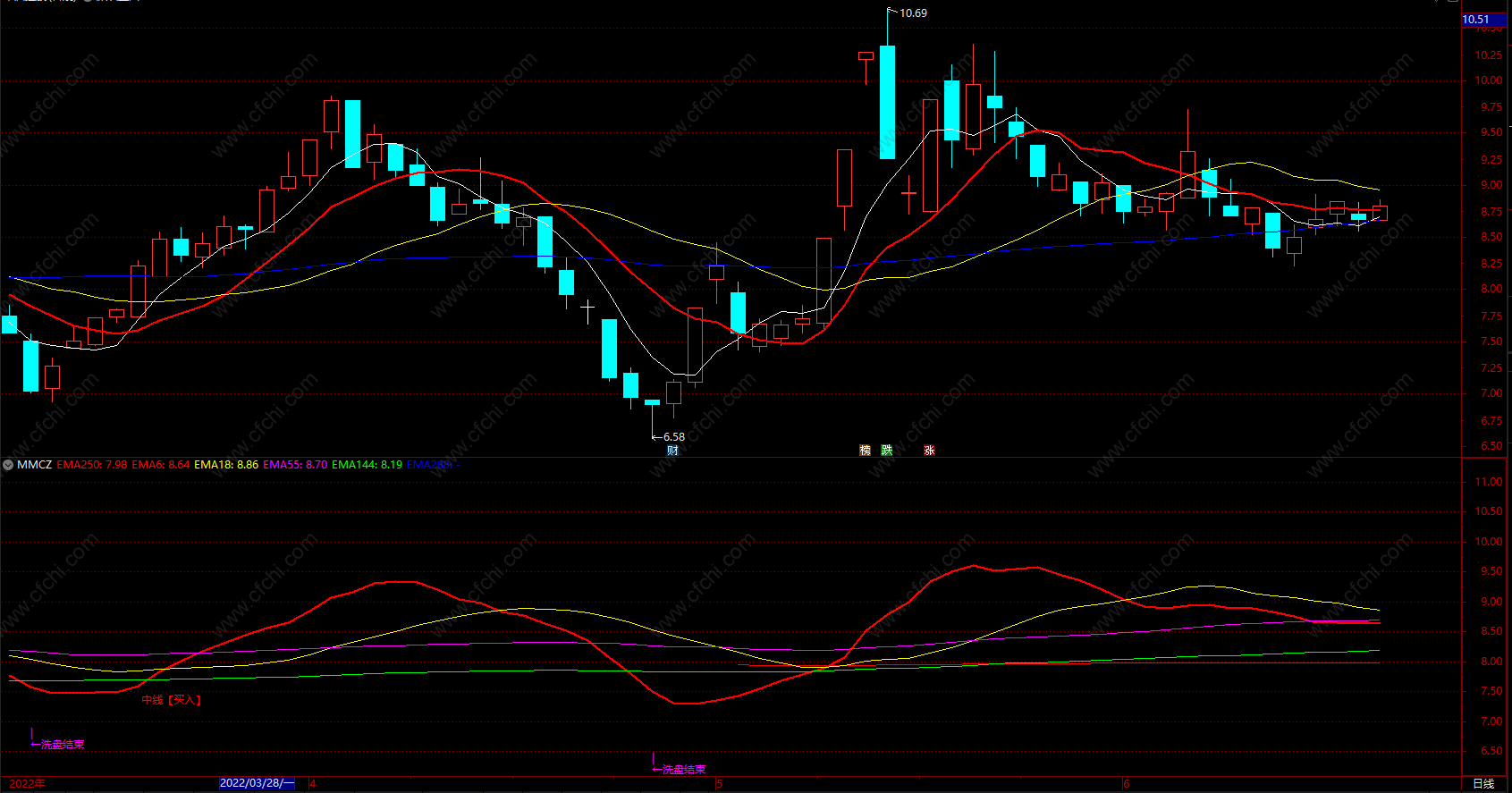Screen dimensions: 1512x793
Task: Select the EMA55: 8.70 legend value
Action: pos(295,465)
